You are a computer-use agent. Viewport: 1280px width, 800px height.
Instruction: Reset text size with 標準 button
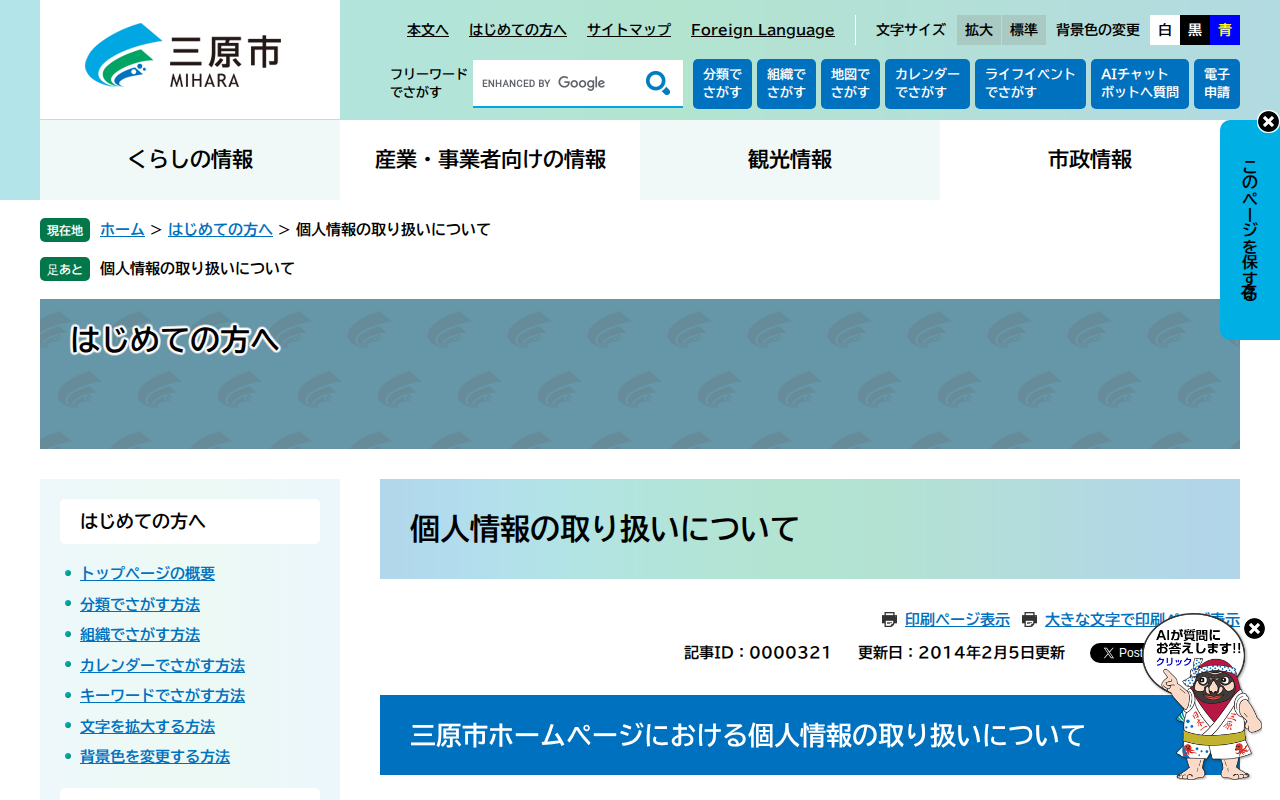(x=1024, y=30)
